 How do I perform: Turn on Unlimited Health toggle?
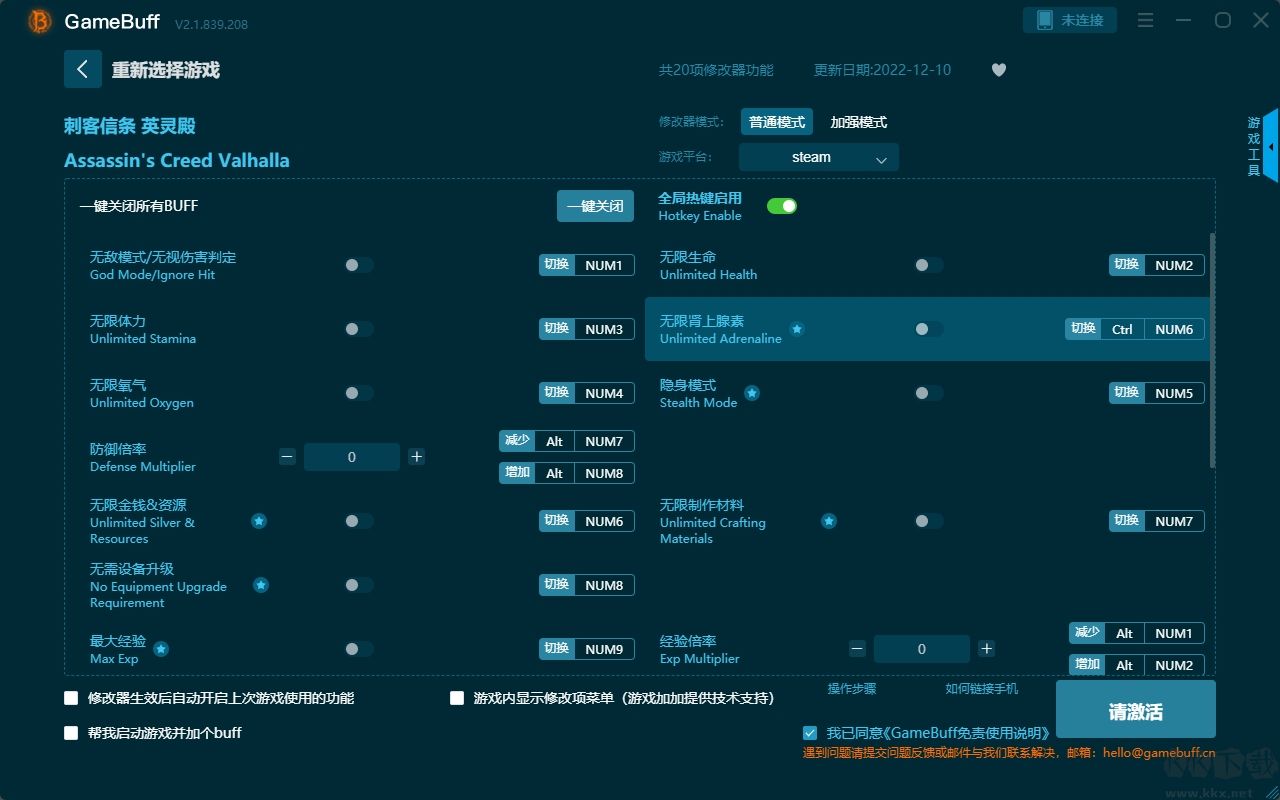[x=929, y=265]
